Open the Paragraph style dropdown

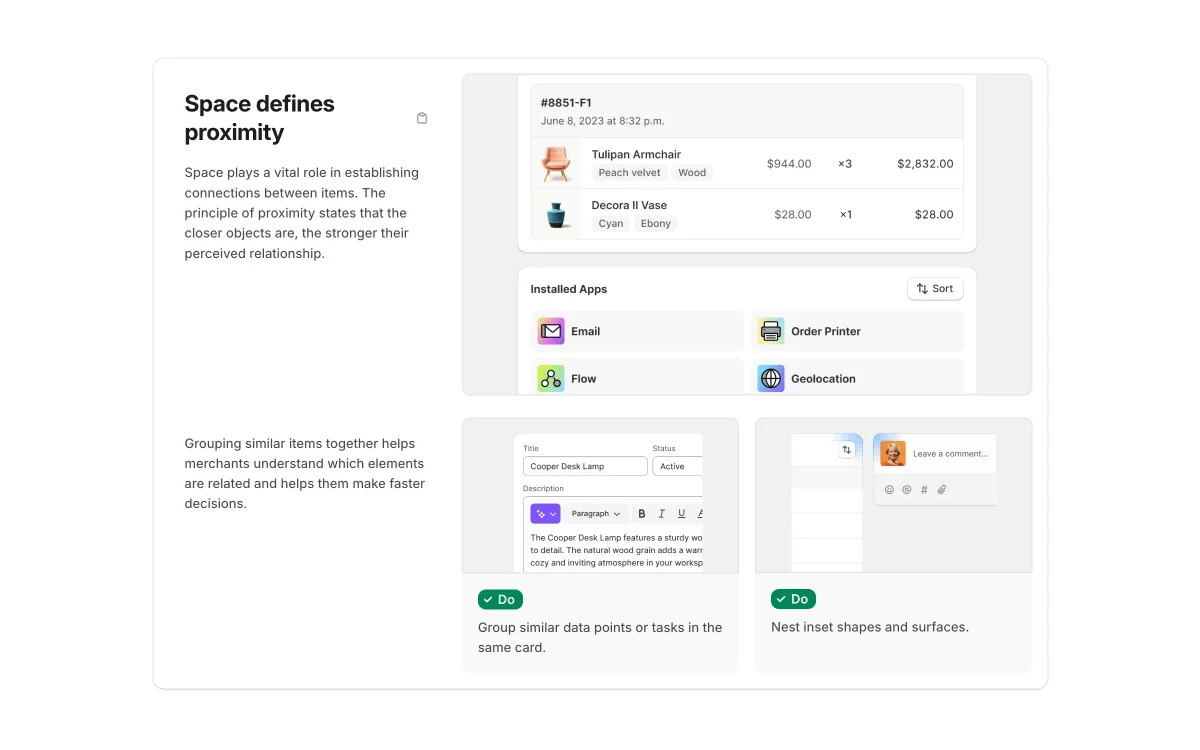click(x=596, y=514)
